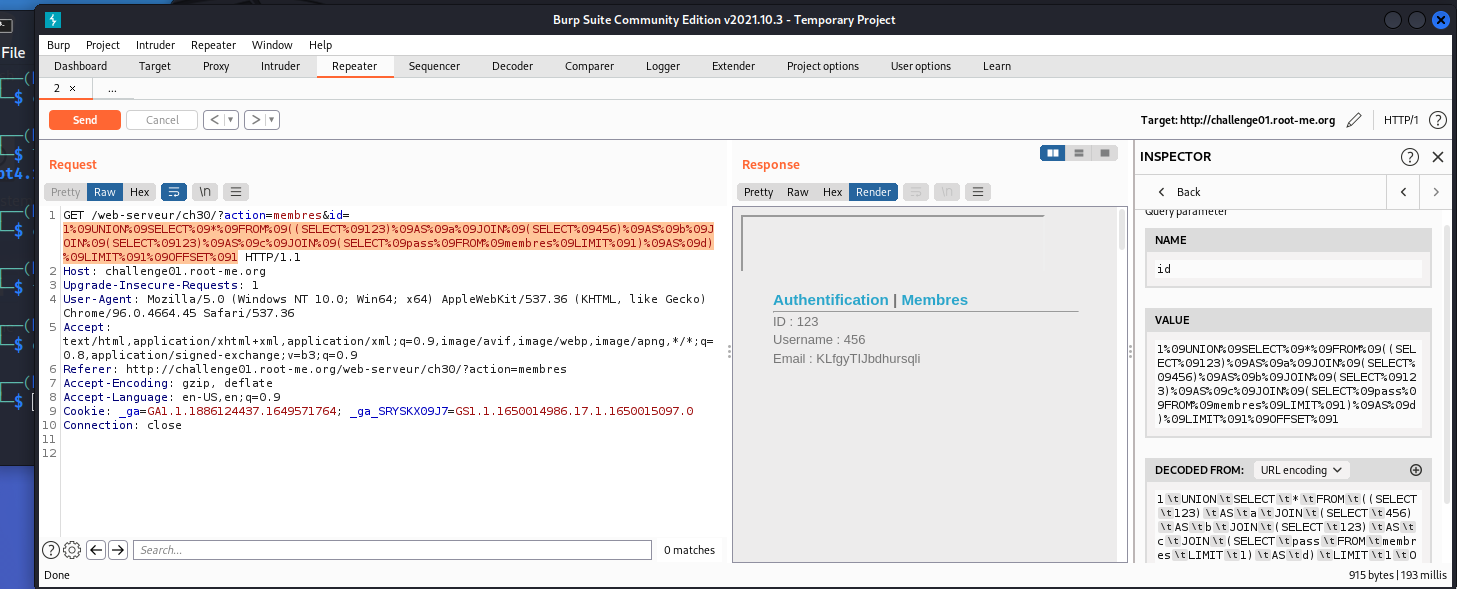The width and height of the screenshot is (1457, 589).
Task: Switch response view to Render
Action: click(873, 192)
